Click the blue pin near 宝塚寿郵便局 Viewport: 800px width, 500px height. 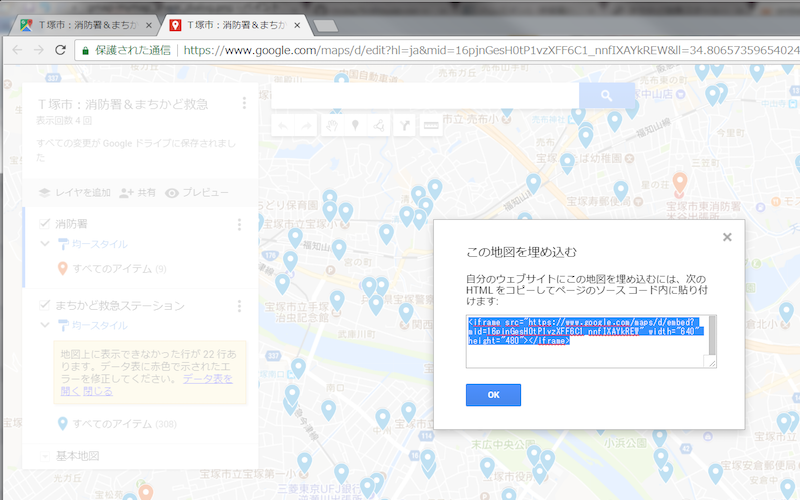(620, 191)
